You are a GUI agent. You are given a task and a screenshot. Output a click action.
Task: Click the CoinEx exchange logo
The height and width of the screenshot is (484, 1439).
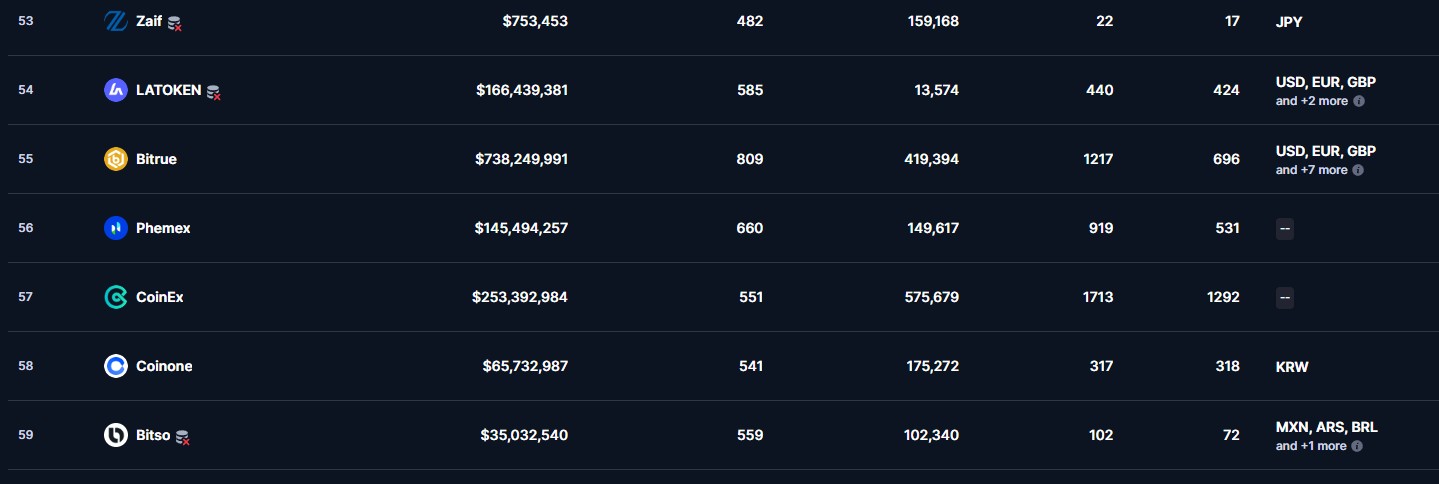tap(116, 297)
